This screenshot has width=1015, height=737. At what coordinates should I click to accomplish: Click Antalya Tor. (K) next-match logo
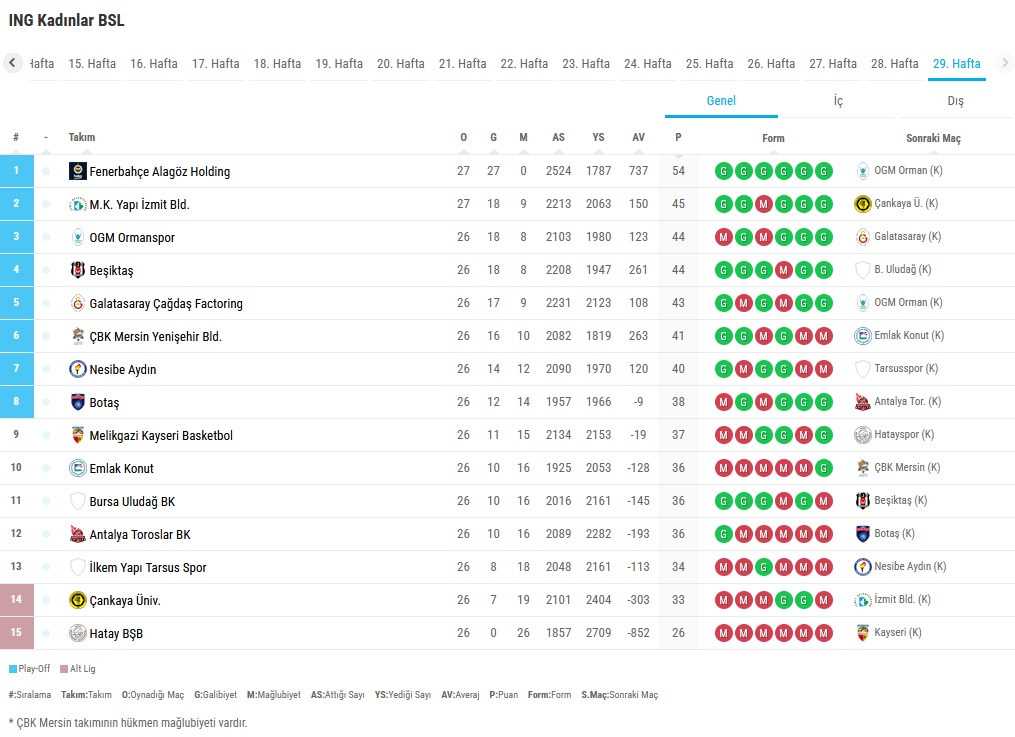point(862,402)
